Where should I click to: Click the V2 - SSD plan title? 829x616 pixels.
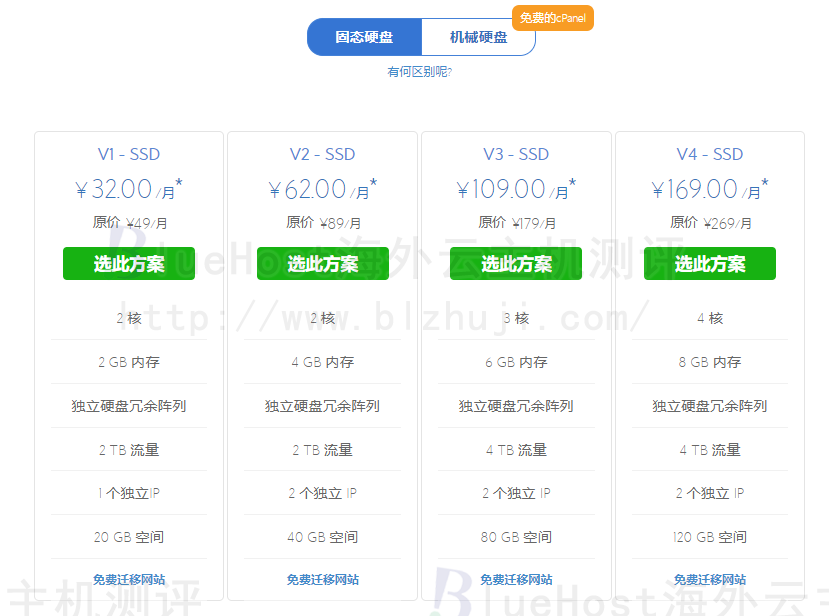tap(323, 154)
